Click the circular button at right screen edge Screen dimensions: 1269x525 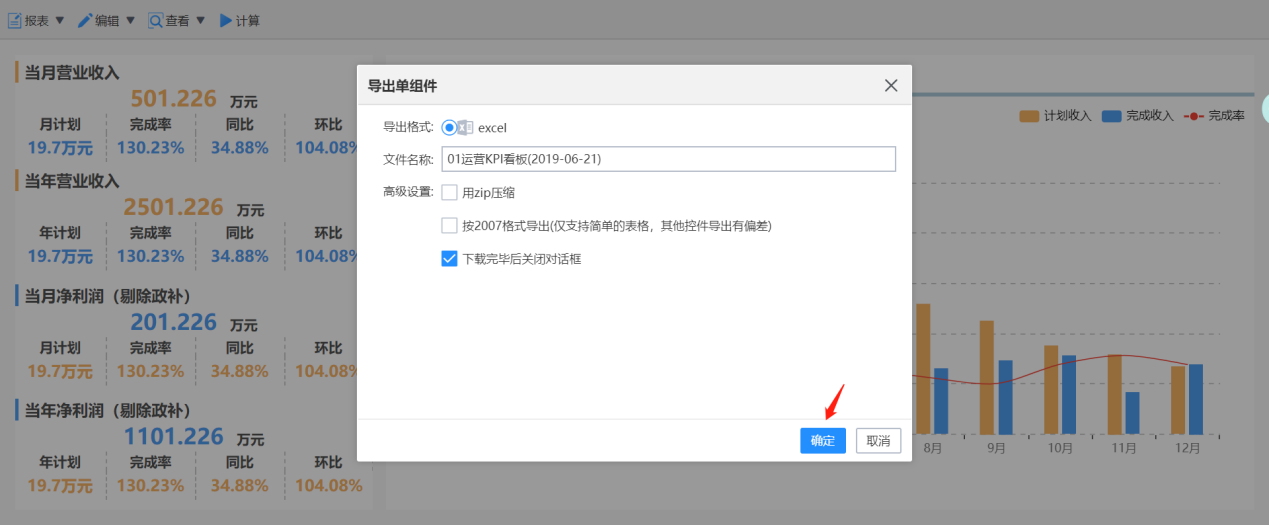[x=1264, y=107]
